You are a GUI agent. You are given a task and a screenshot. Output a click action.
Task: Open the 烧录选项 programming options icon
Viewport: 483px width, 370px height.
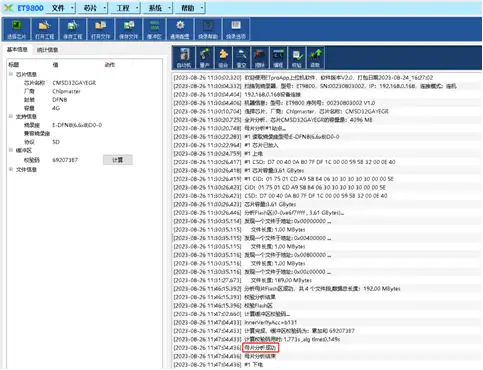[236, 29]
